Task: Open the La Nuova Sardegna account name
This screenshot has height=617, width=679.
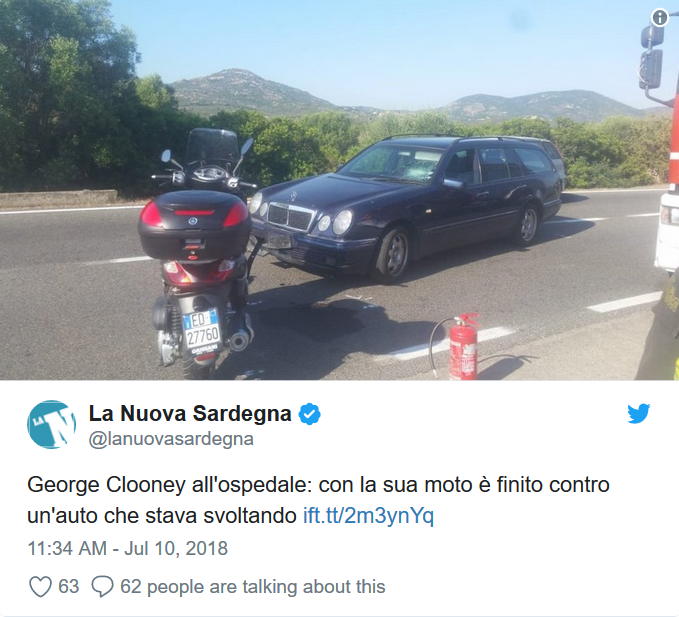Action: [x=190, y=413]
